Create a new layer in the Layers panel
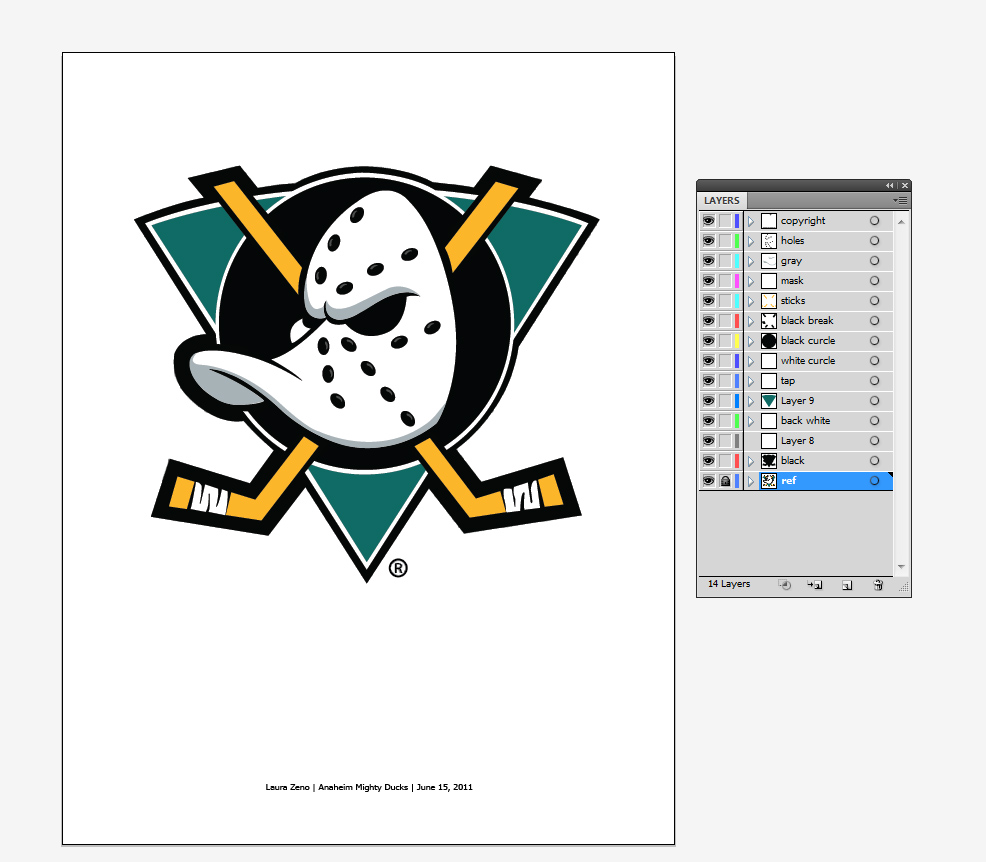Image resolution: width=986 pixels, height=862 pixels. pyautogui.click(x=846, y=584)
